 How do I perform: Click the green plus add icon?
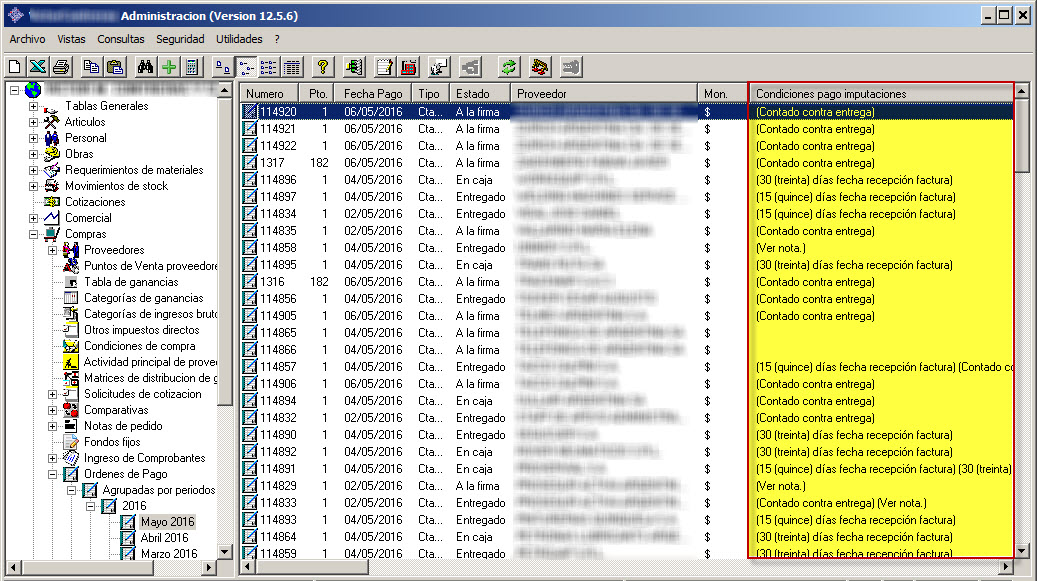coord(168,67)
